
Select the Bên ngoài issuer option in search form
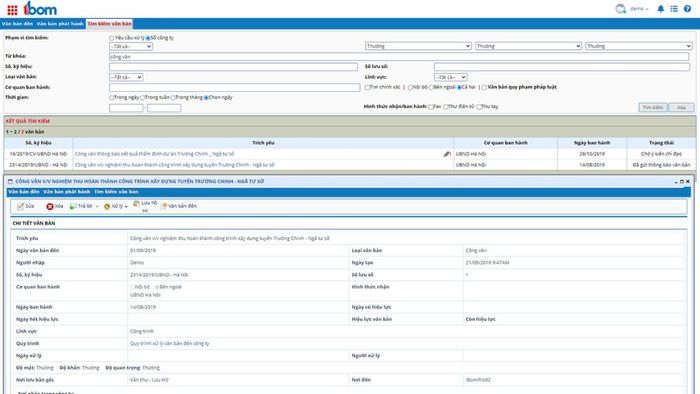coord(431,87)
